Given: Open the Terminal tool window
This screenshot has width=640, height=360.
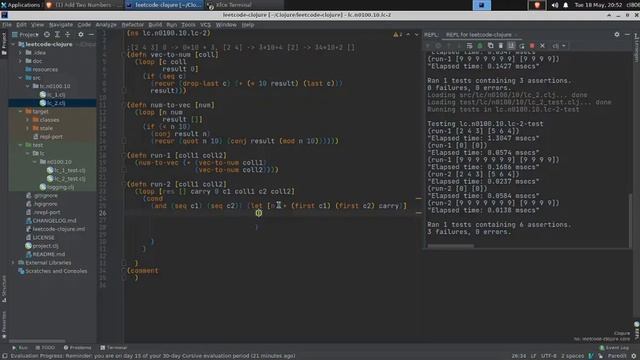Looking at the screenshot, I should [x=114, y=348].
